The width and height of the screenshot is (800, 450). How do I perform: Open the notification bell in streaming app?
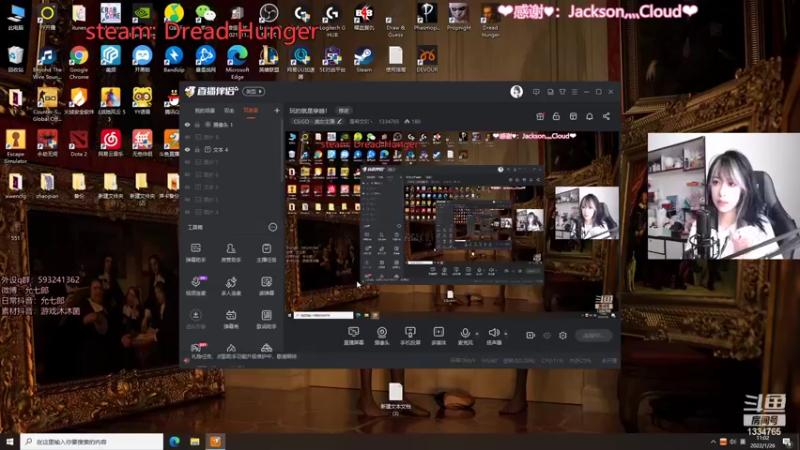589,116
